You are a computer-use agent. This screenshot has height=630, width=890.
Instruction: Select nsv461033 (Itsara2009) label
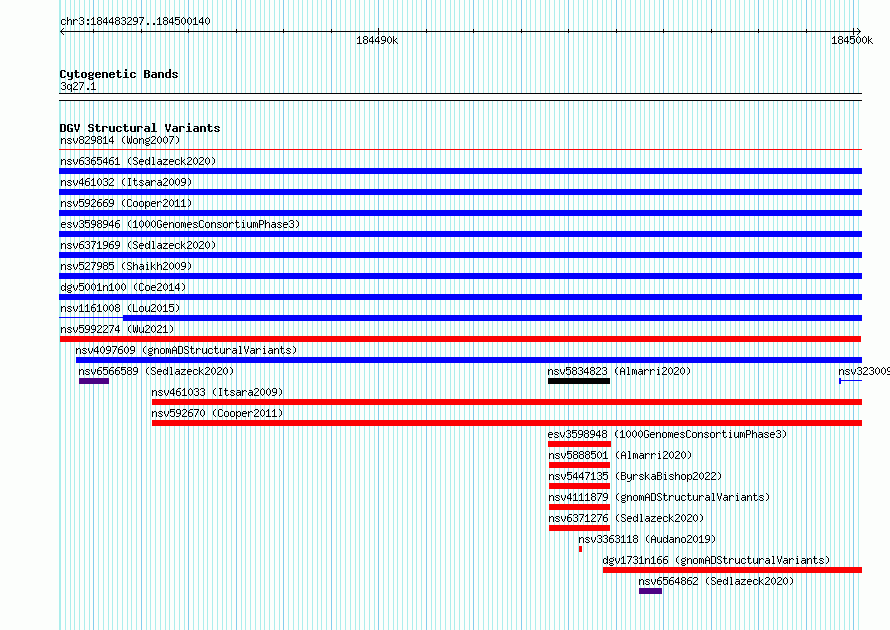217,392
